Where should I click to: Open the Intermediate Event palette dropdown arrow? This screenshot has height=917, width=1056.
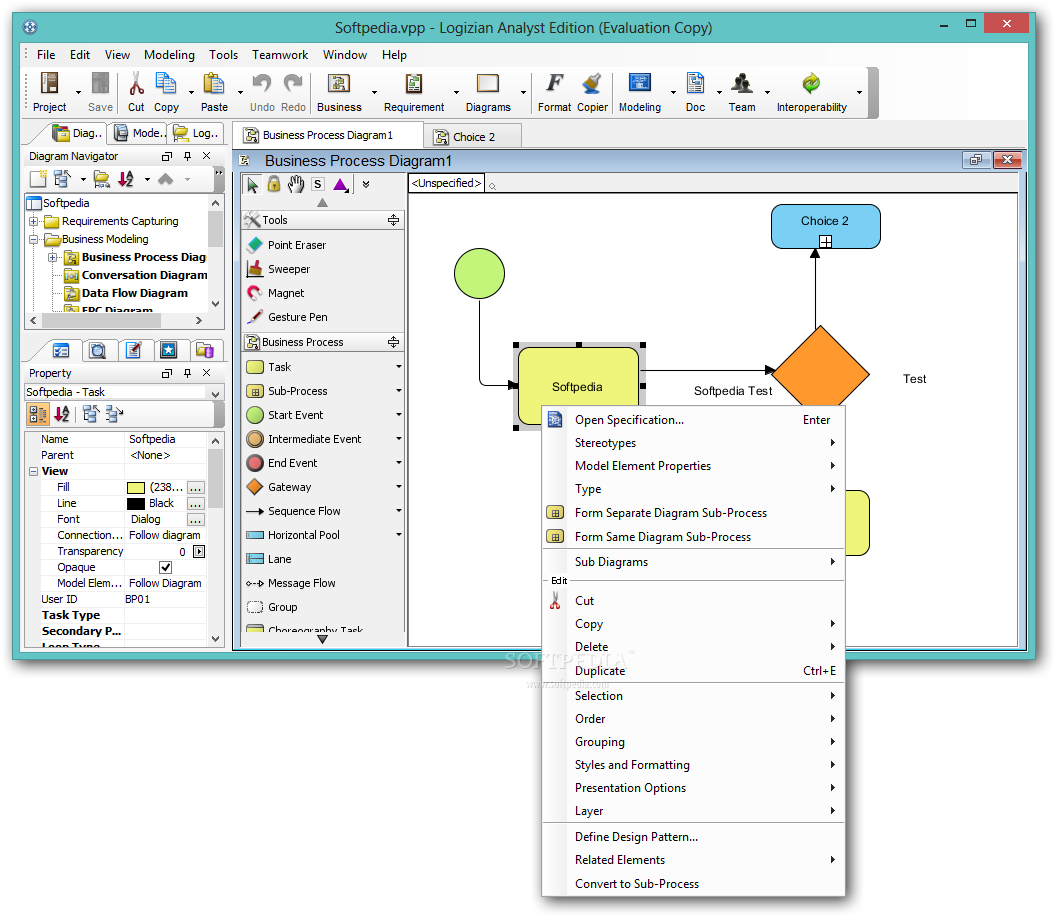click(399, 439)
